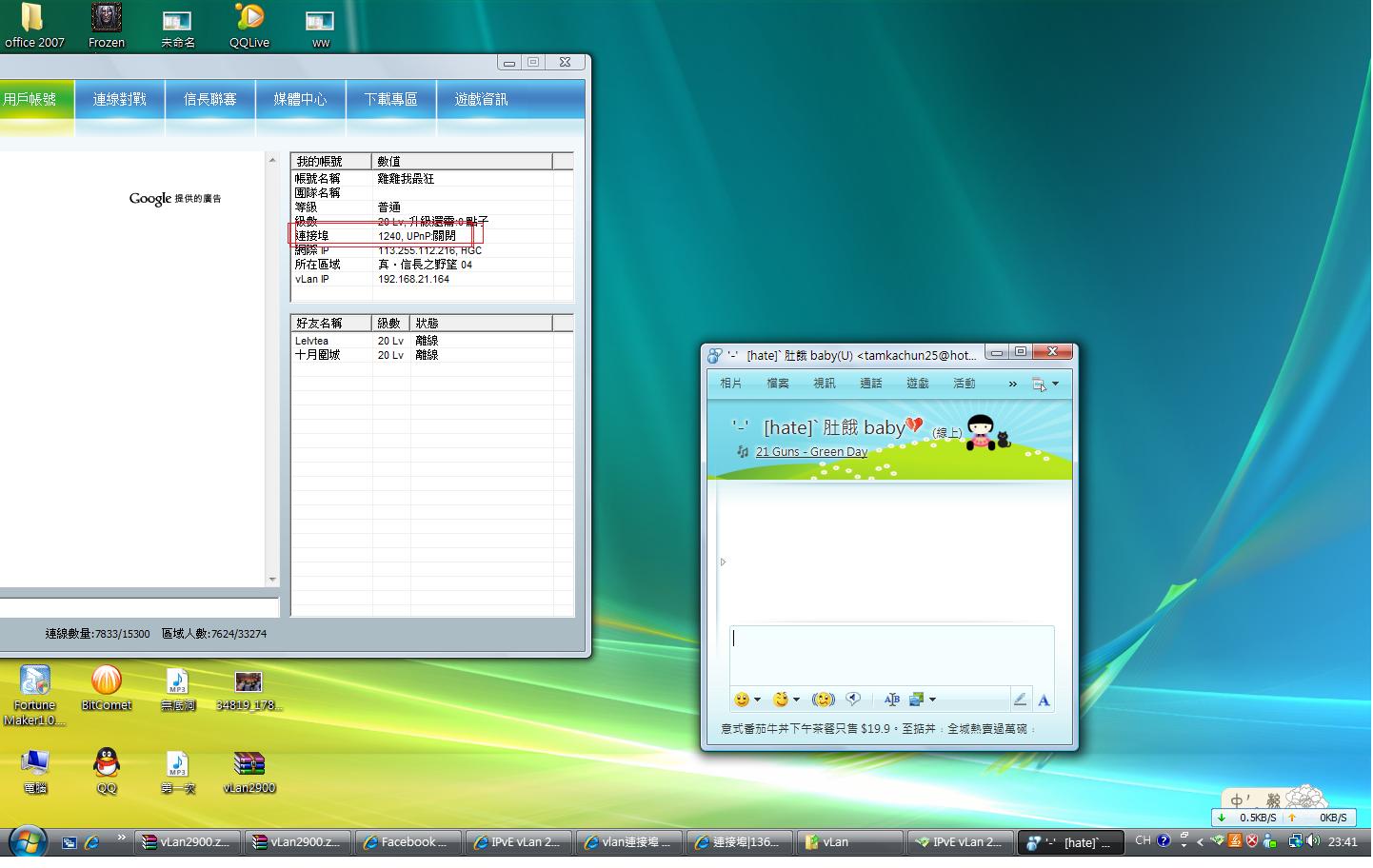Click in the chat message input box
This screenshot has width=1373, height=868.
(x=891, y=654)
